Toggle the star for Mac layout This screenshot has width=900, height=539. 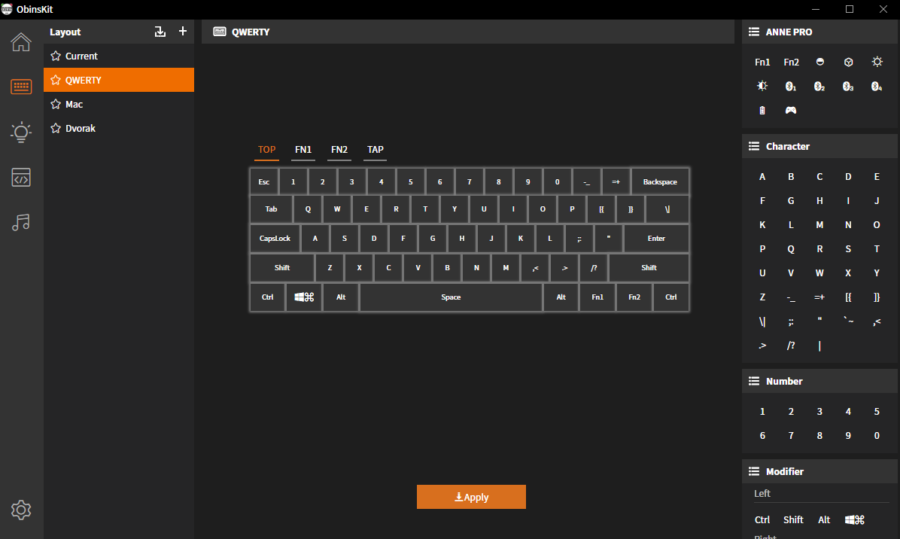[x=56, y=104]
